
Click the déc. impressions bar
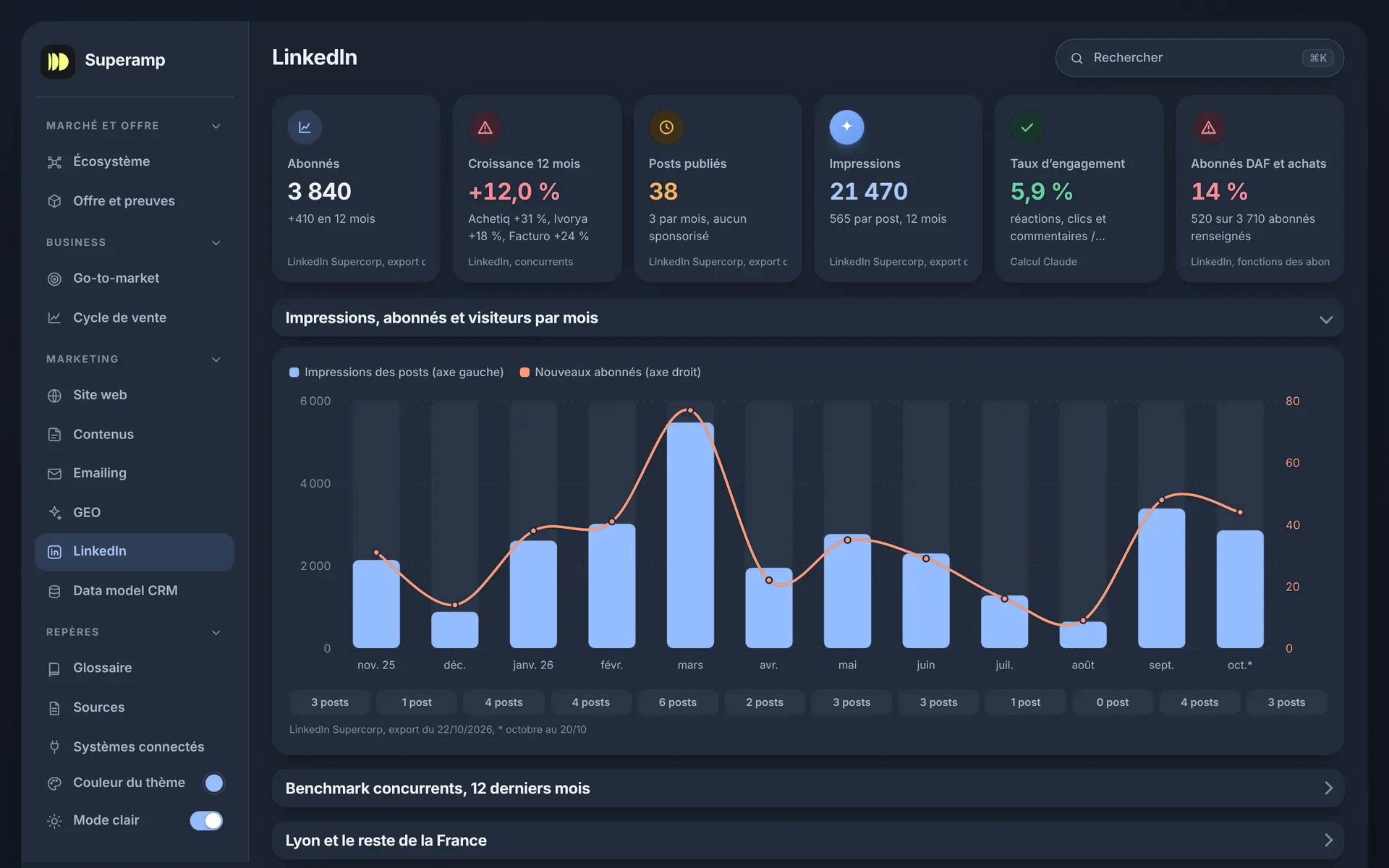pyautogui.click(x=454, y=630)
